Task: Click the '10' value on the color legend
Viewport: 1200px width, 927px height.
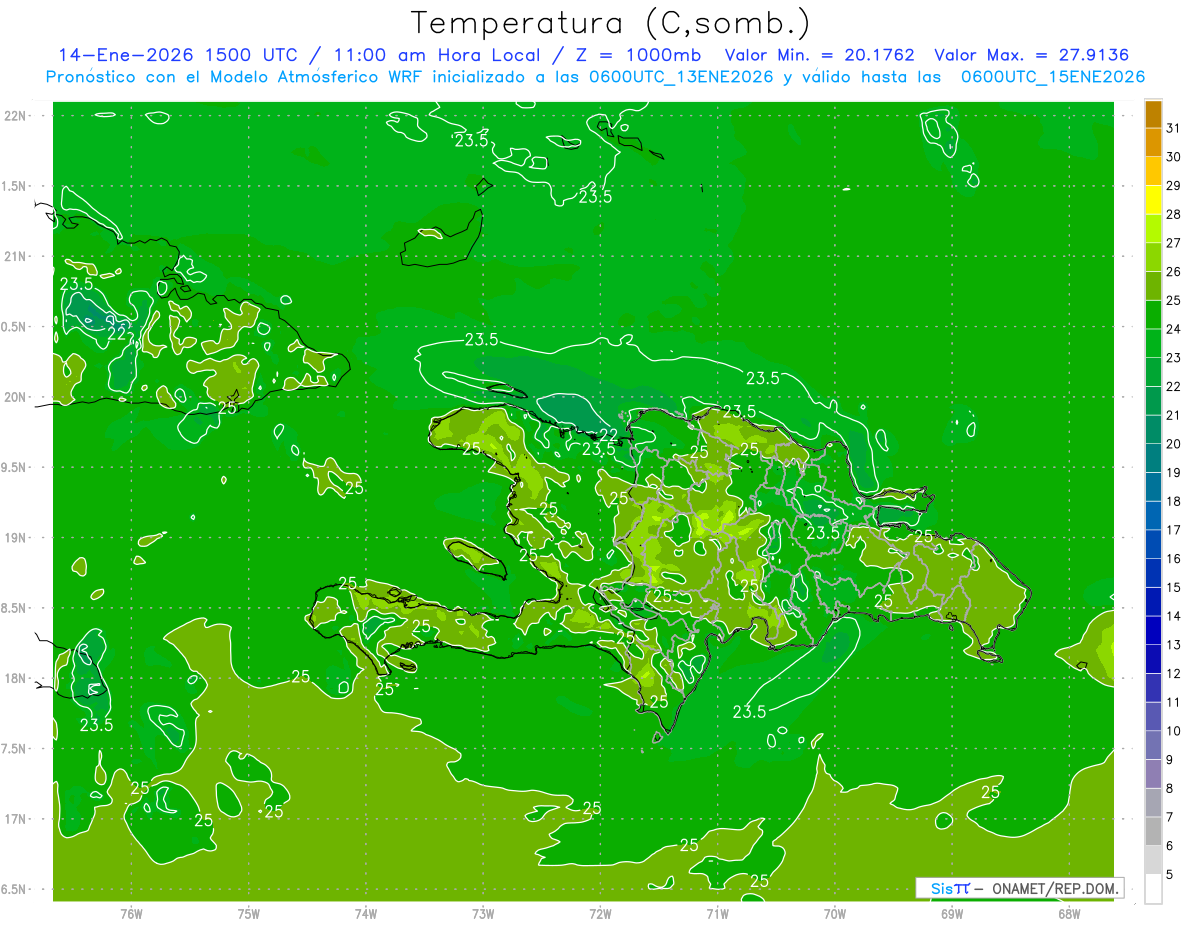Action: 1173,731
